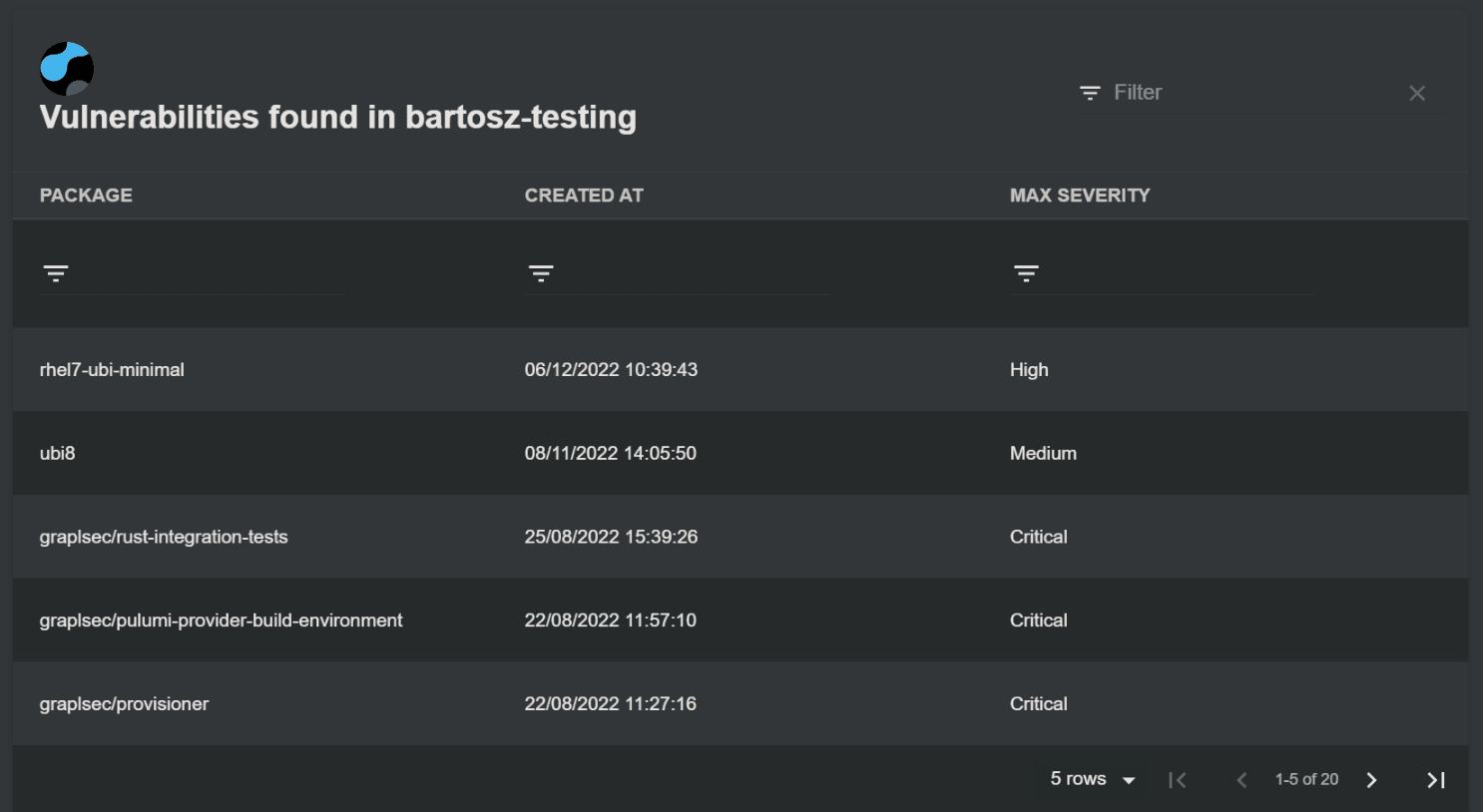
Task: Select the rhel7-ubi-minimal row
Action: 399,369
